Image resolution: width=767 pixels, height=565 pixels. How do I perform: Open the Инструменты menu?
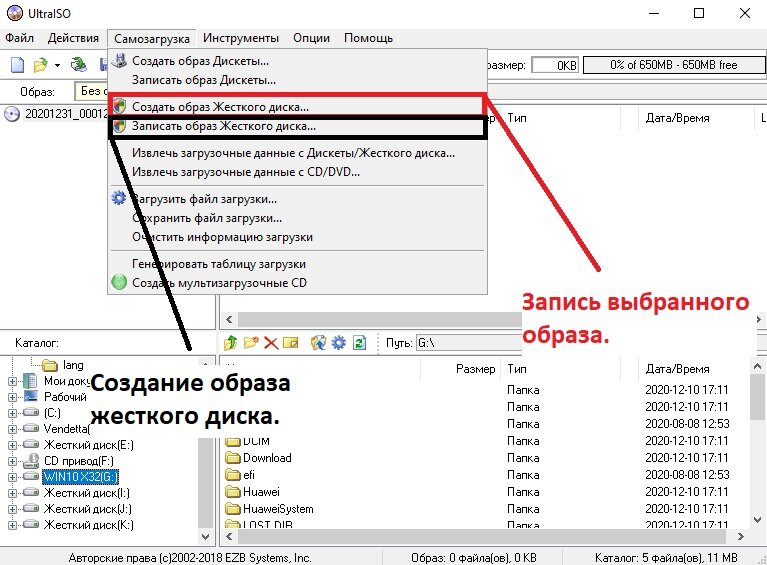[x=241, y=38]
